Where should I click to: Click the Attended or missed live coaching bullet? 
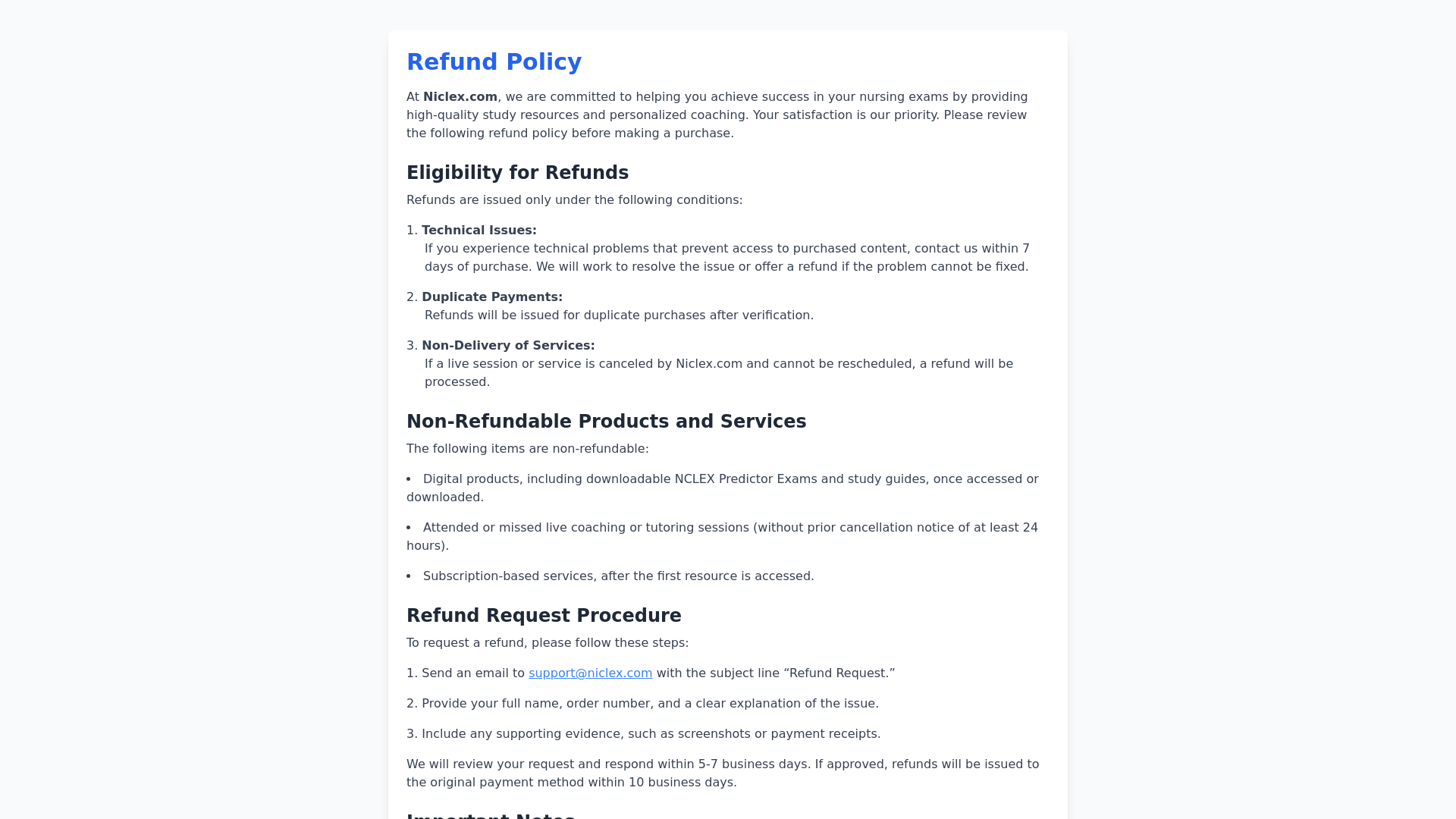point(723,537)
